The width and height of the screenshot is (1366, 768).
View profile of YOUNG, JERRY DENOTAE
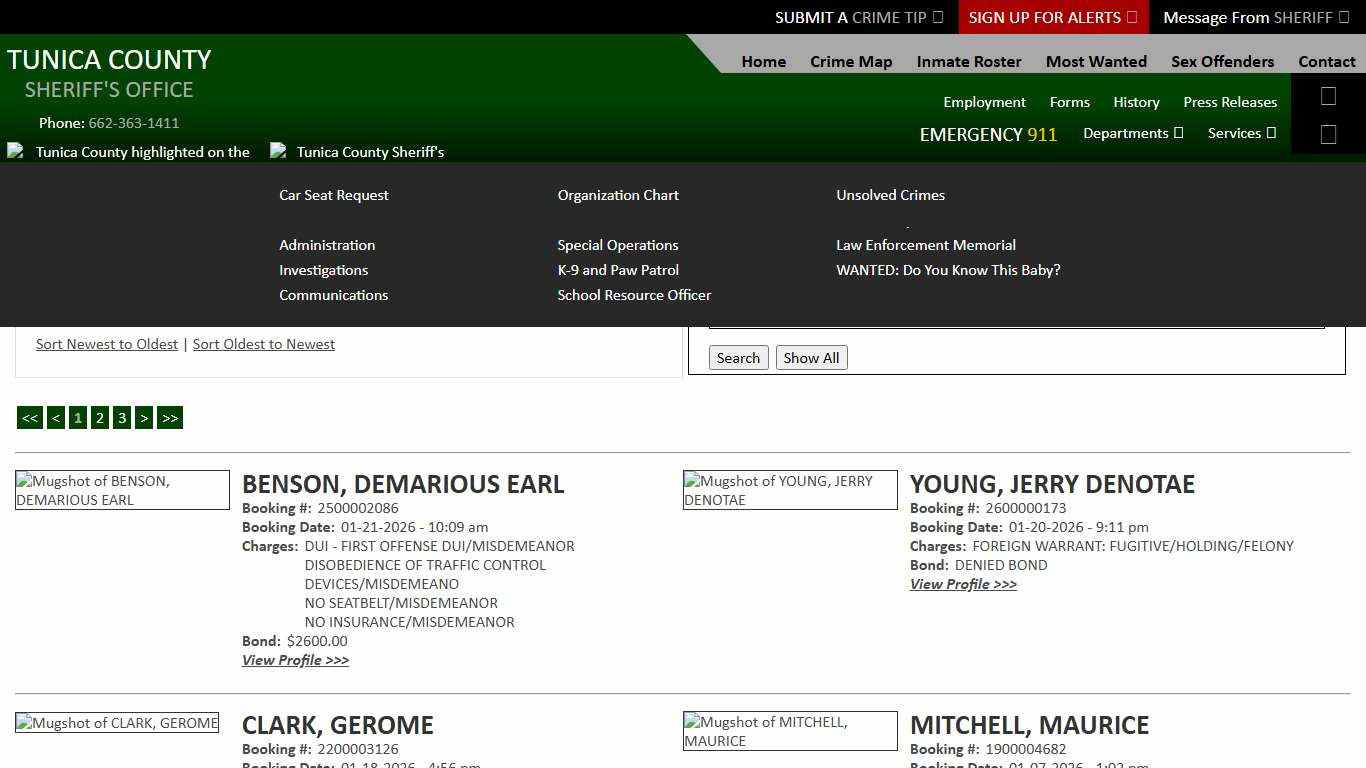(x=962, y=584)
